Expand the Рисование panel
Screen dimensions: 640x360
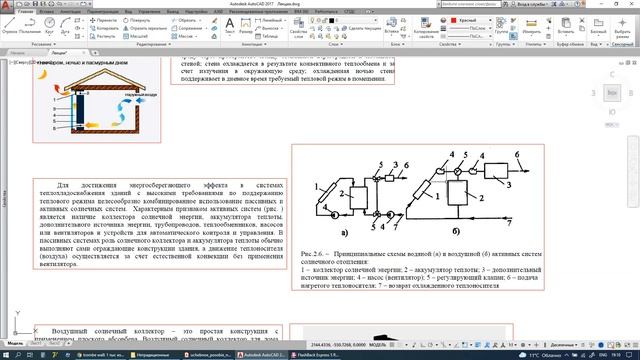[44, 44]
